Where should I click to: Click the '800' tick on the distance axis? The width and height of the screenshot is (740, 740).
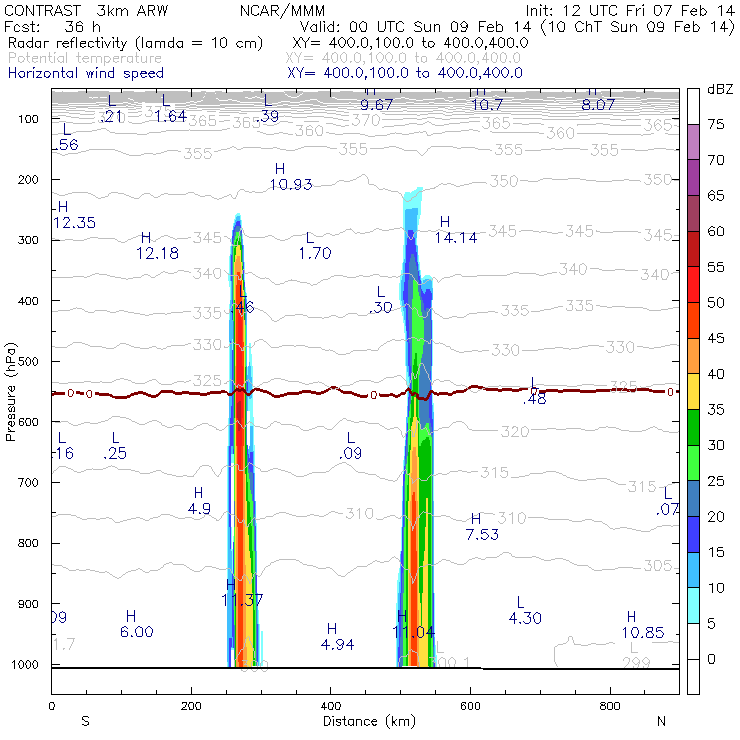[x=610, y=706]
